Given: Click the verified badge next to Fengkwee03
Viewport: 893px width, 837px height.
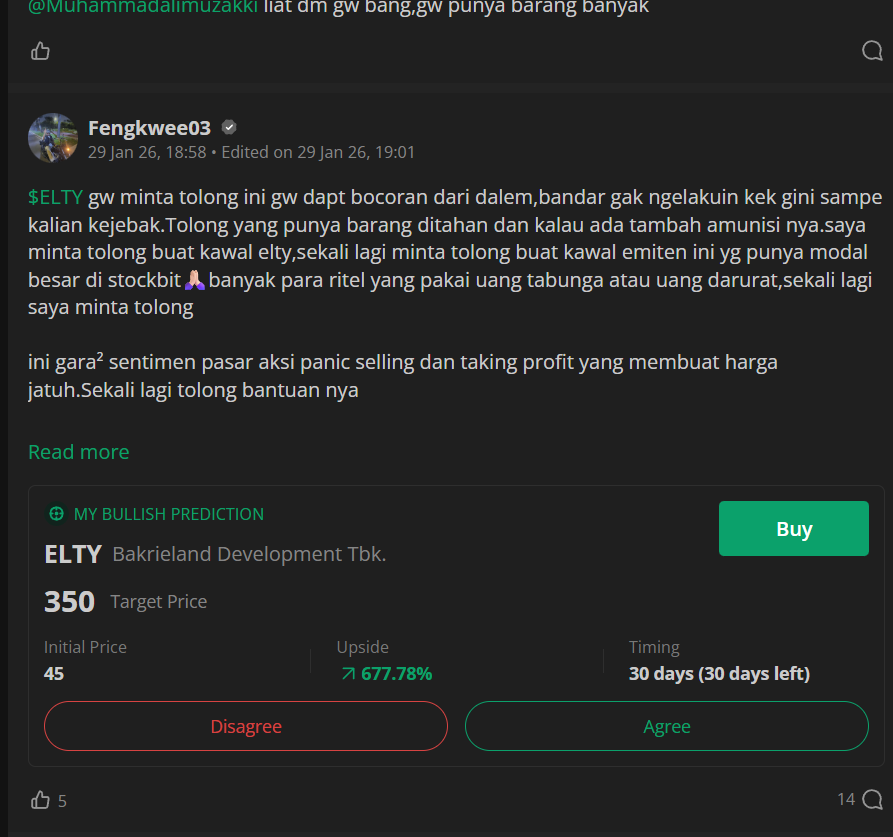Looking at the screenshot, I should (229, 126).
